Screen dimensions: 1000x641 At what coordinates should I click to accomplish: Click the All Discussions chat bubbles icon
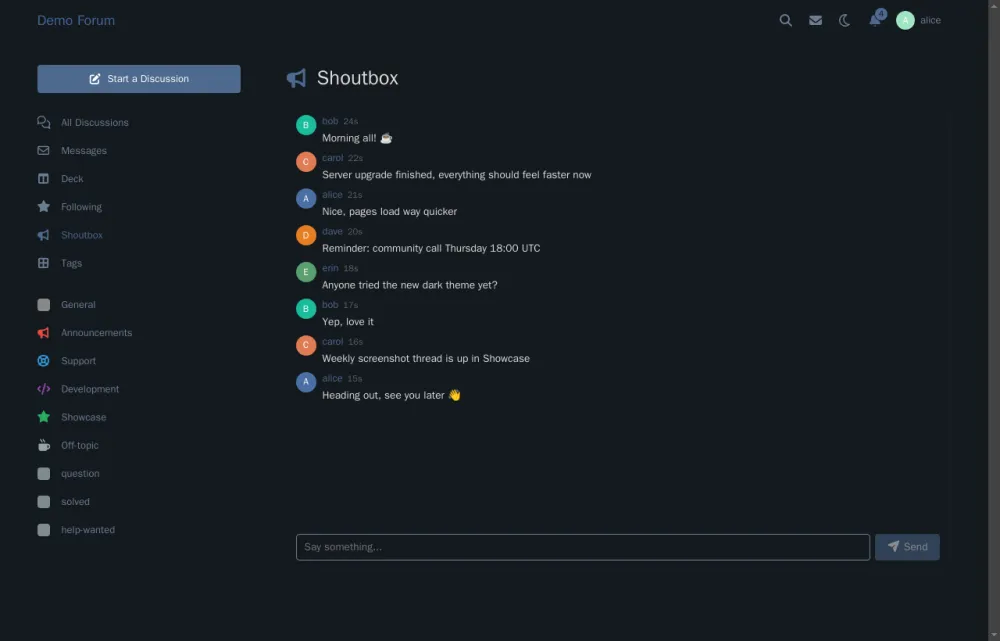pyautogui.click(x=43, y=122)
